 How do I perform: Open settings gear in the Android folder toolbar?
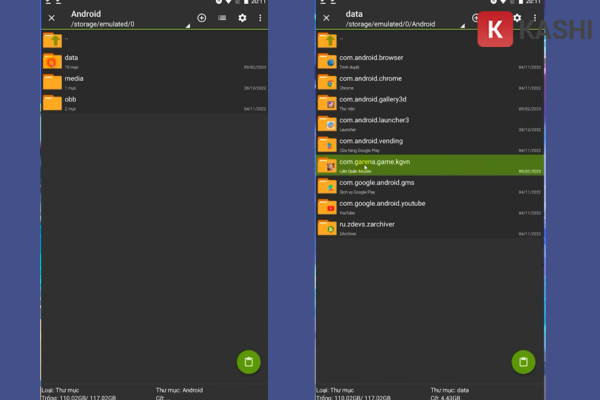(x=242, y=18)
